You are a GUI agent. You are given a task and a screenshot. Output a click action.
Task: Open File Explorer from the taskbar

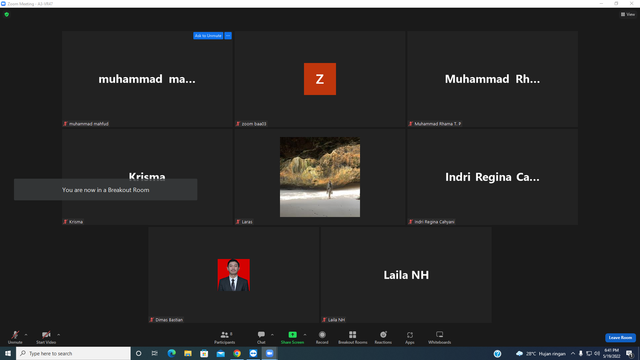[x=188, y=353]
